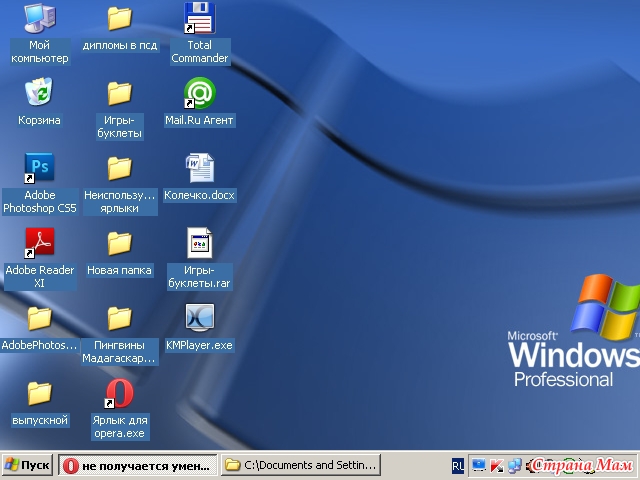The height and width of the screenshot is (480, 640).
Task: Click the blue monitor tray icon
Action: click(x=478, y=465)
